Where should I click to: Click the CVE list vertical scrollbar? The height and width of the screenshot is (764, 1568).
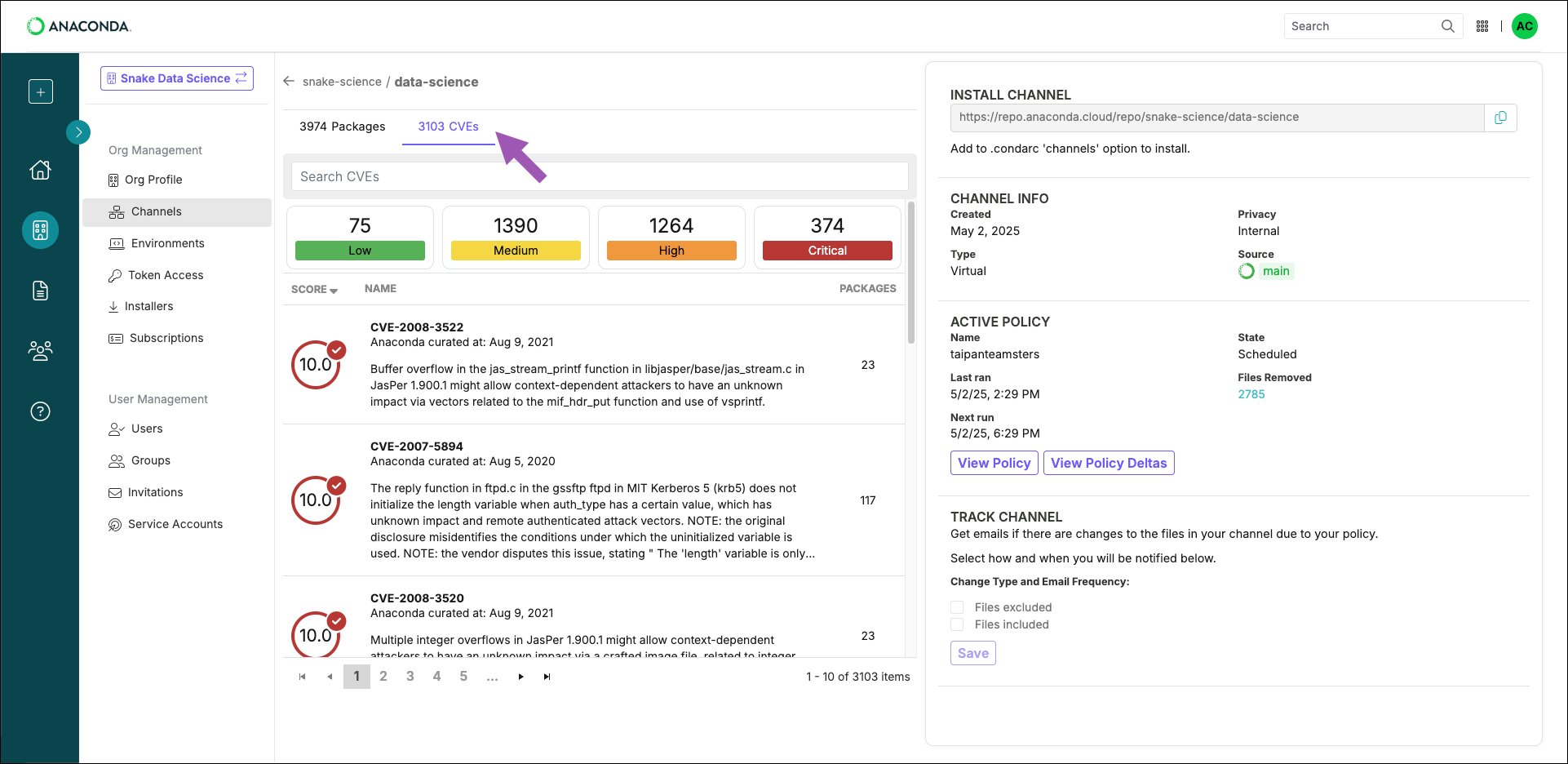911,273
